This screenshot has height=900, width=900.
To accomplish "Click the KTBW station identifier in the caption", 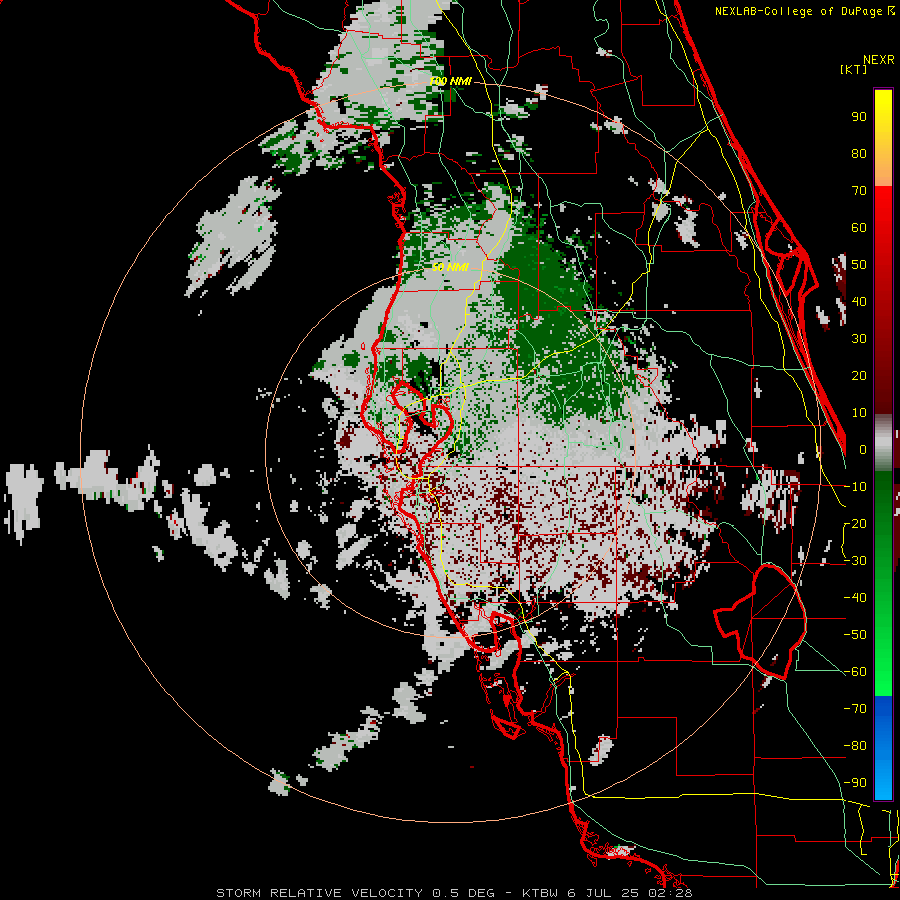I will tap(539, 893).
